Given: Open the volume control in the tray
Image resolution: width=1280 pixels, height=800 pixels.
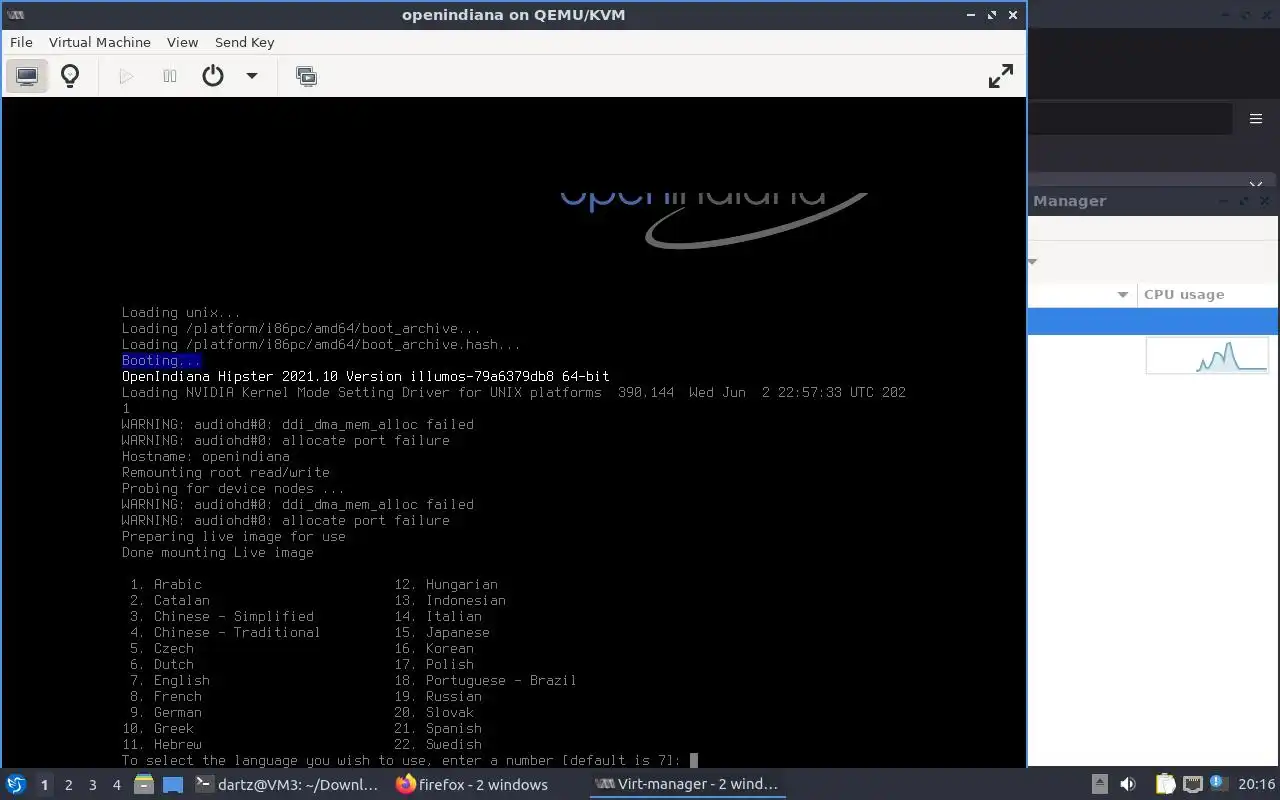Looking at the screenshot, I should click(x=1127, y=784).
